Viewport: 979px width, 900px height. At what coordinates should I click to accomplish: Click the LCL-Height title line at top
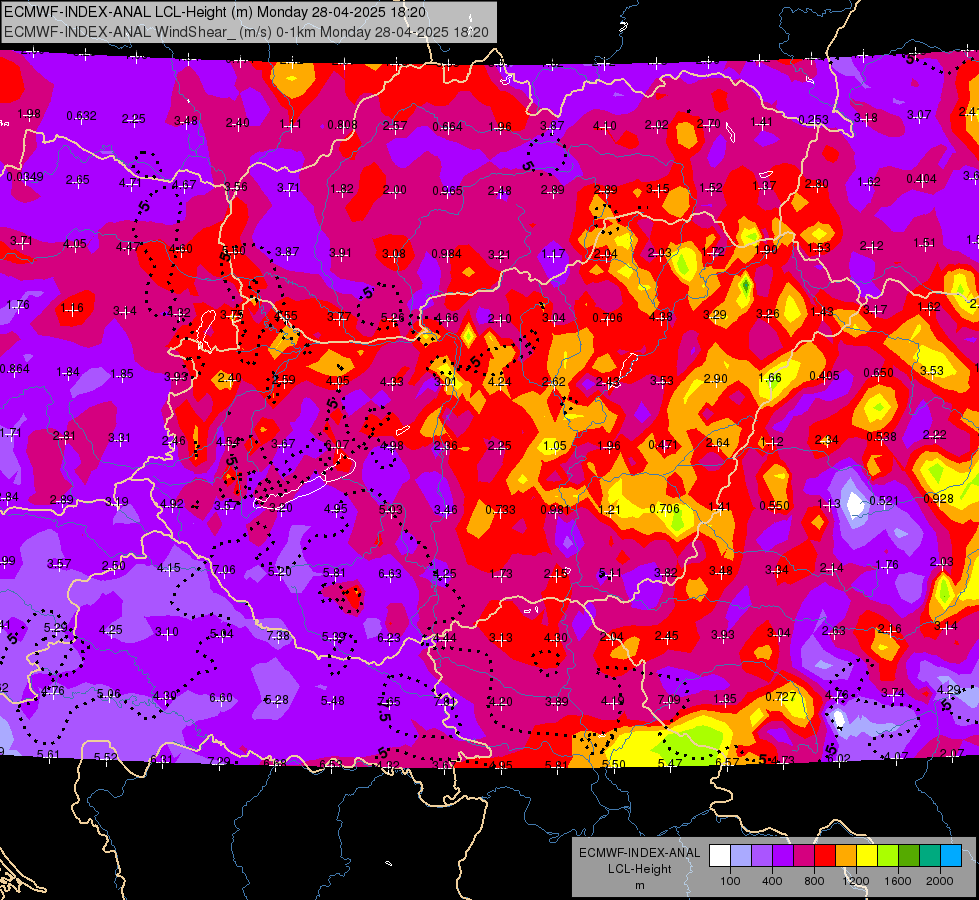(x=215, y=12)
